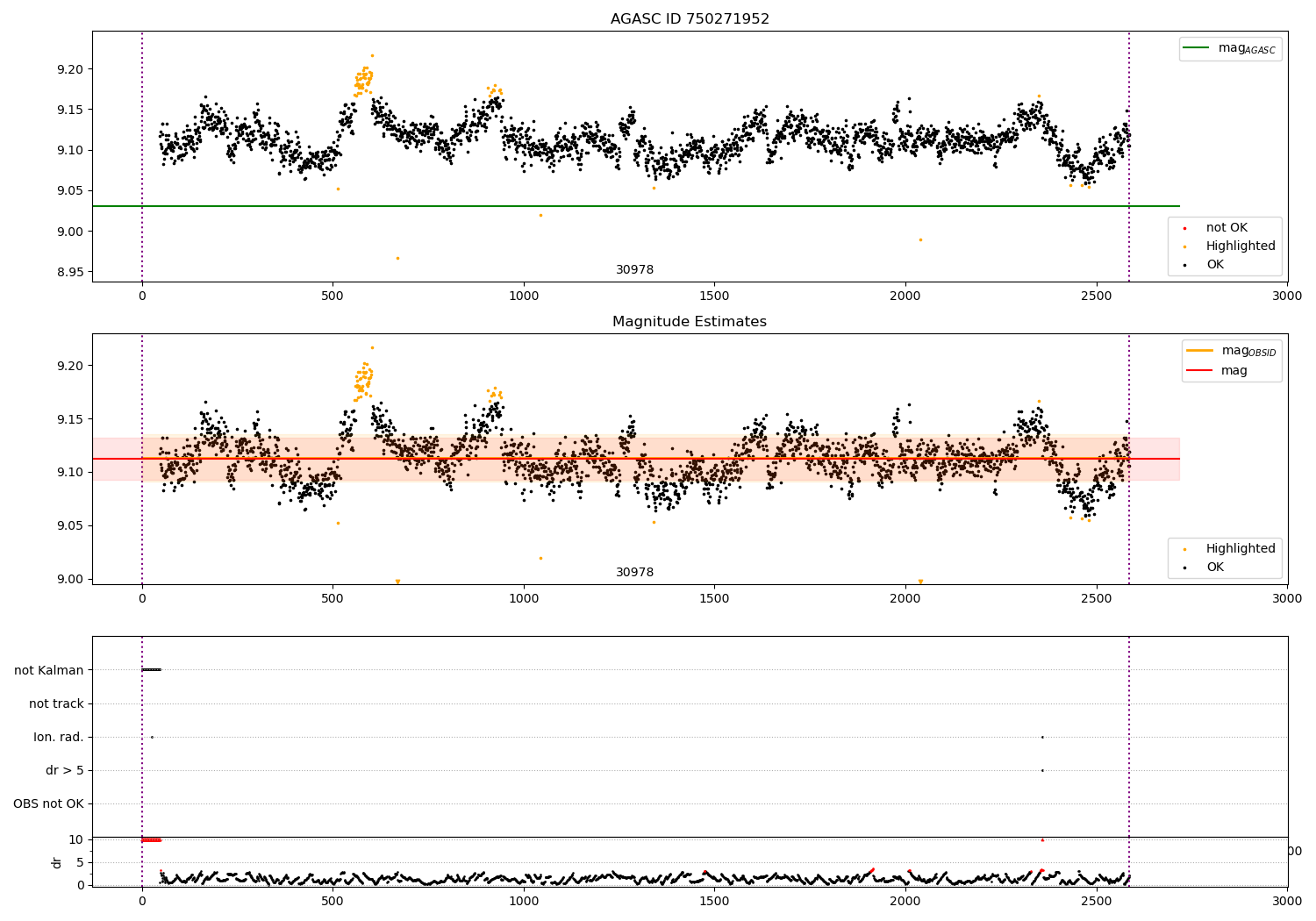Click 9.15 y-tick in Magnitude Estimates plot
1316x921 pixels.
tap(70, 419)
